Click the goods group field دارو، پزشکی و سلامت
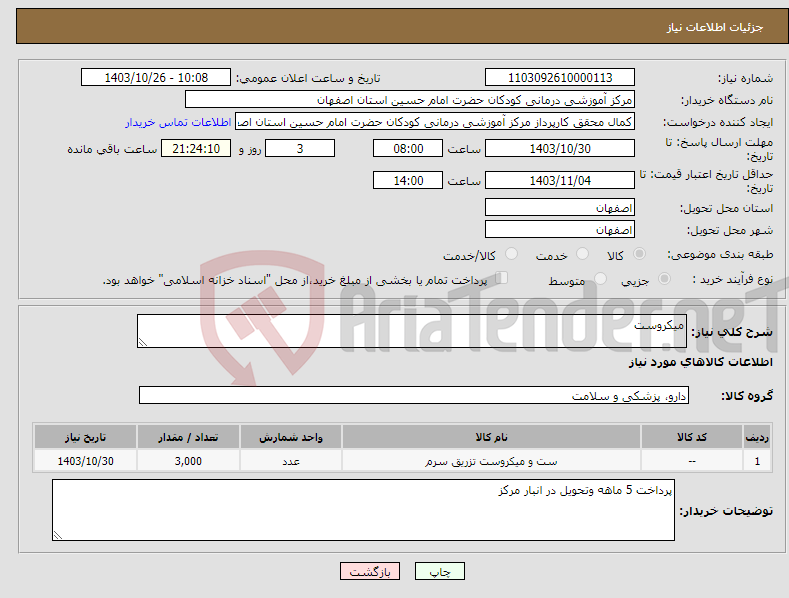Screen dimensions: 789x598 [414, 395]
